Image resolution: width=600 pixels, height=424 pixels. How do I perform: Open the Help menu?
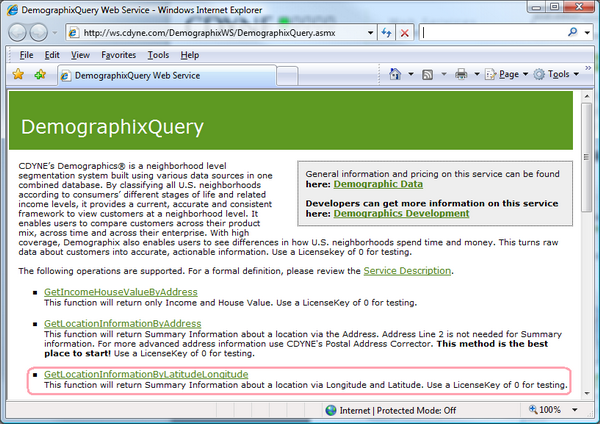pyautogui.click(x=190, y=55)
